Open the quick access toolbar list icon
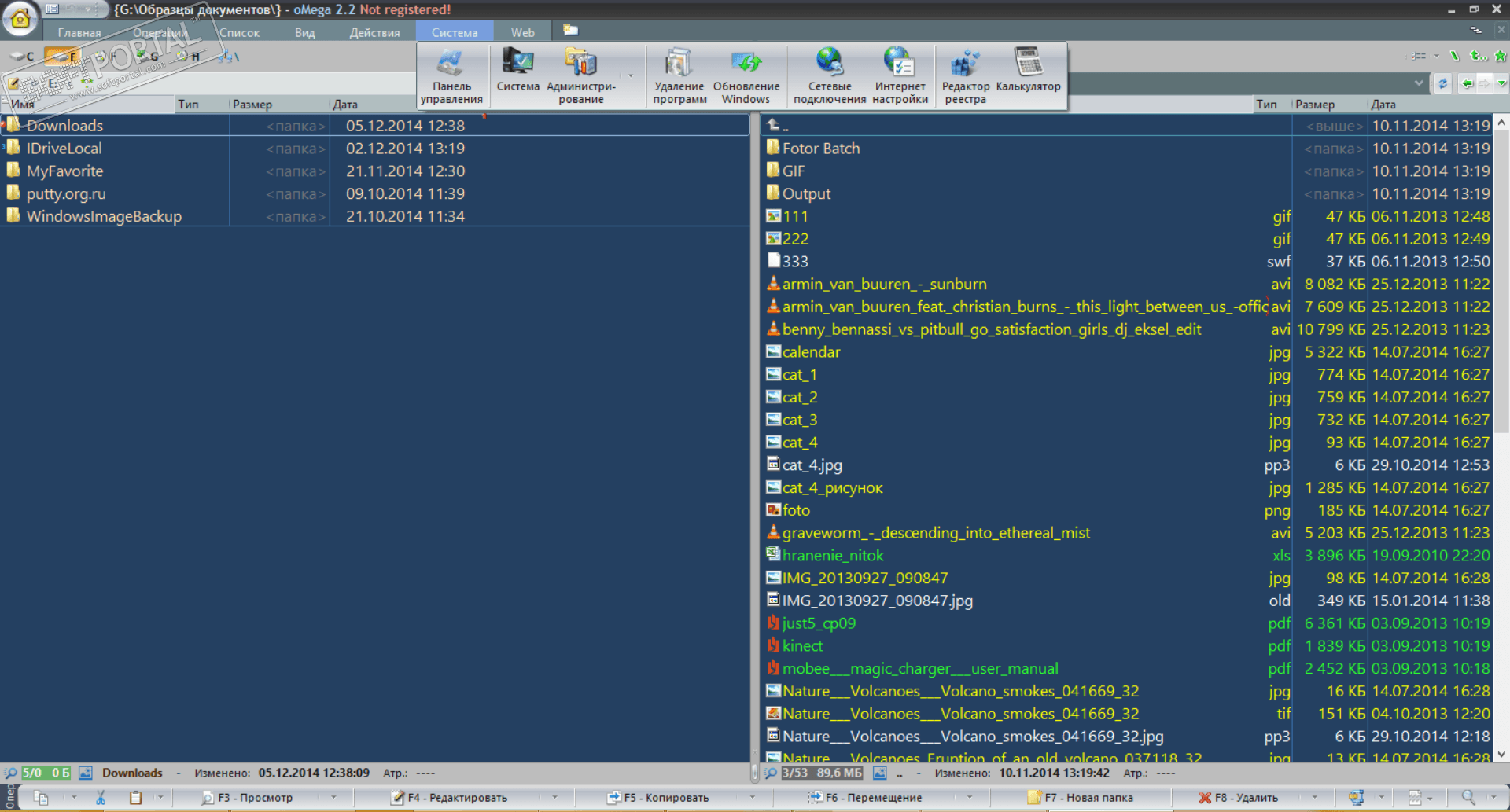 pos(52,9)
